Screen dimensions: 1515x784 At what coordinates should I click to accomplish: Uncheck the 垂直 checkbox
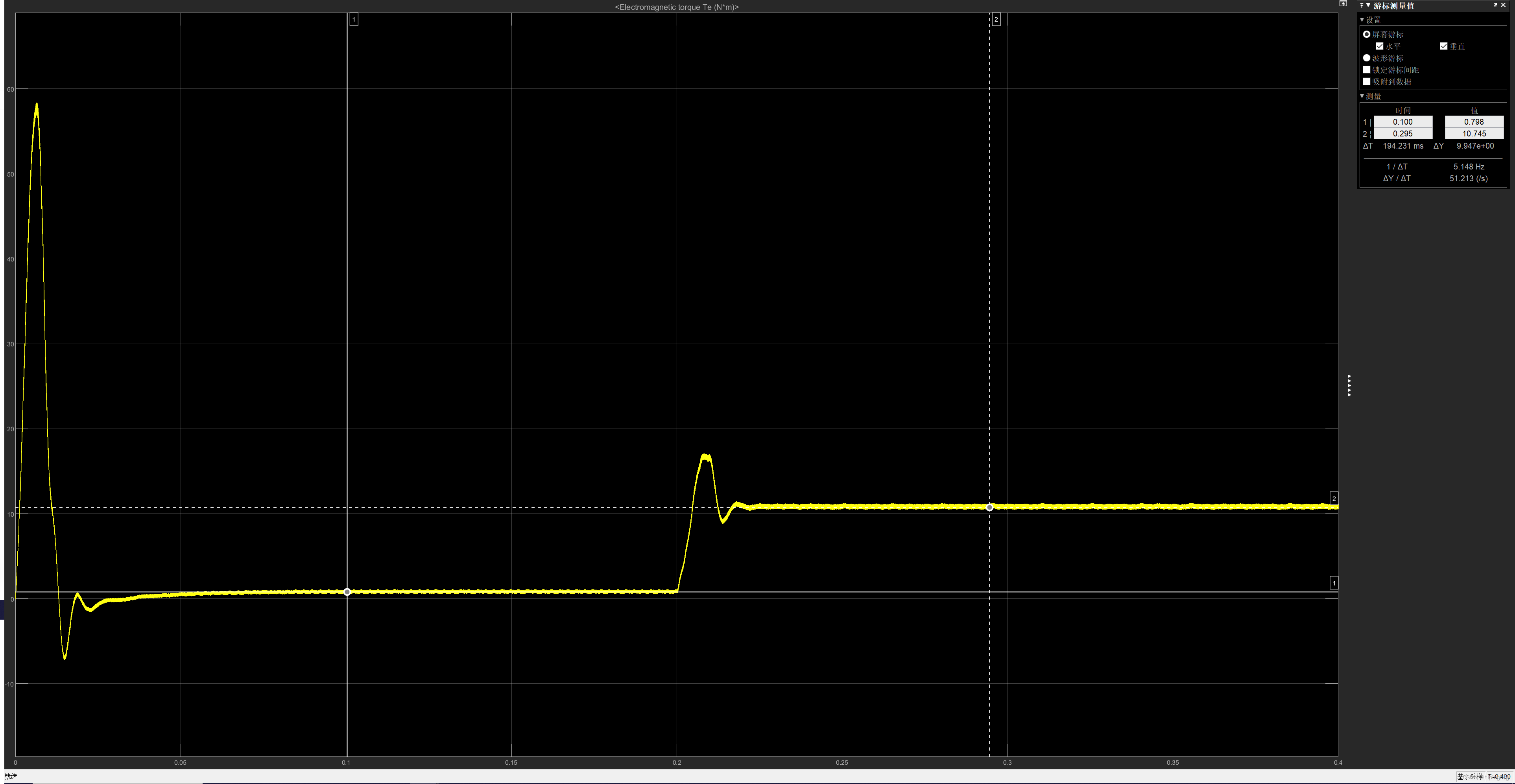click(x=1444, y=46)
